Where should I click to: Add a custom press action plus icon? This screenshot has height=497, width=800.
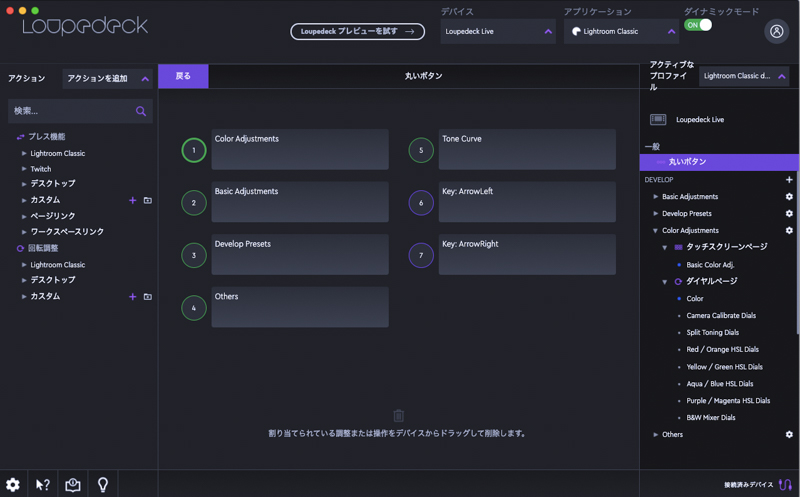pyautogui.click(x=133, y=200)
